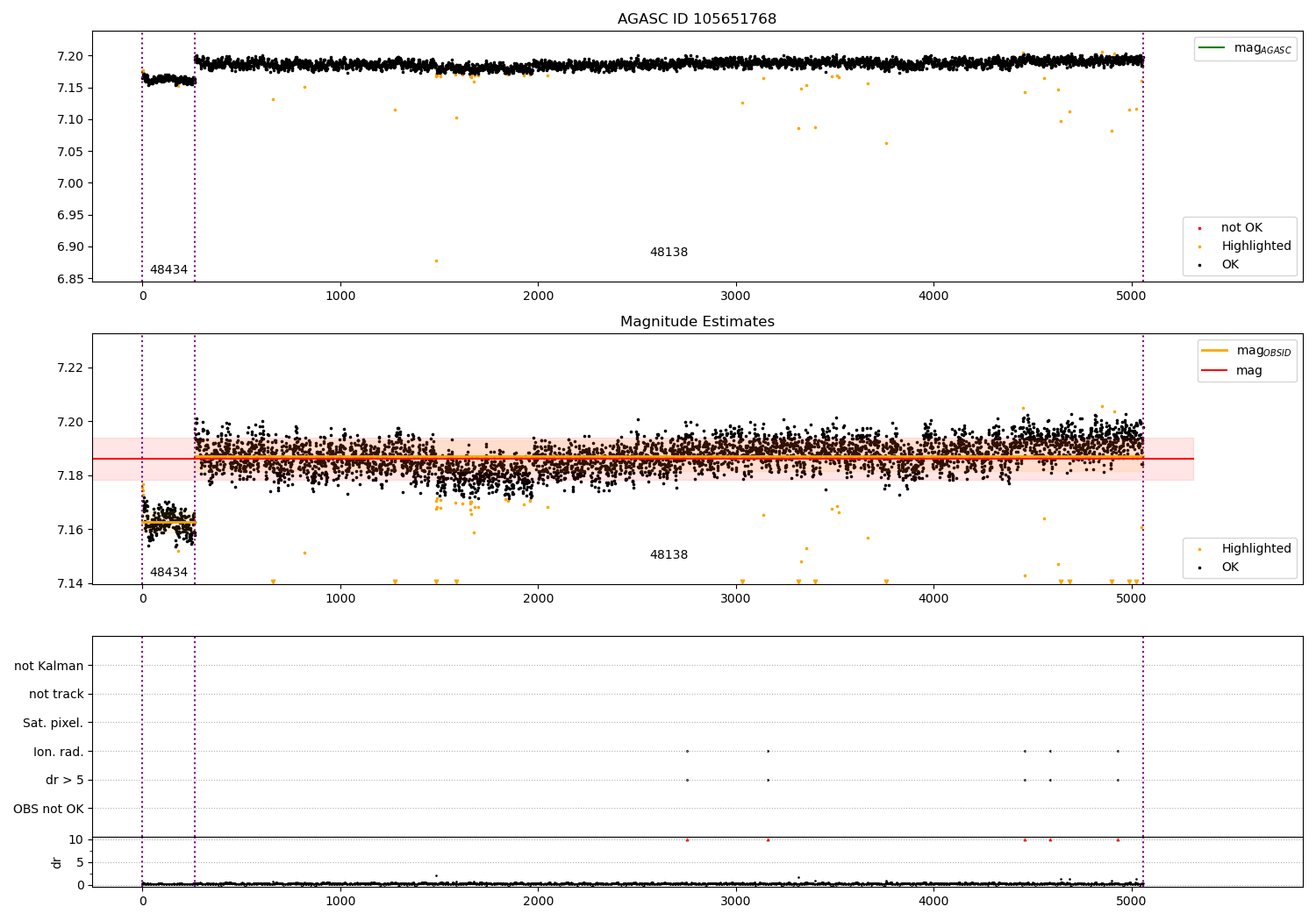Viewport: 1316px width, 921px height.
Task: Click the "OBS not OK" axis label
Action: point(49,809)
